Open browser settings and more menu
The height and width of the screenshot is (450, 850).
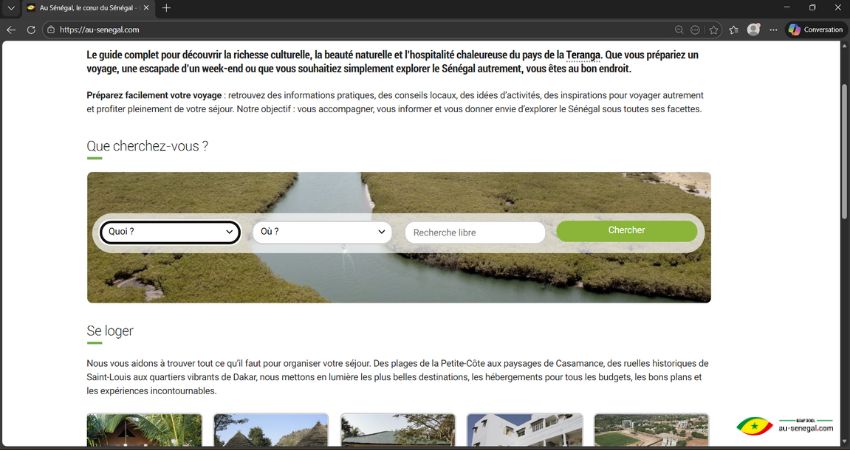point(774,30)
